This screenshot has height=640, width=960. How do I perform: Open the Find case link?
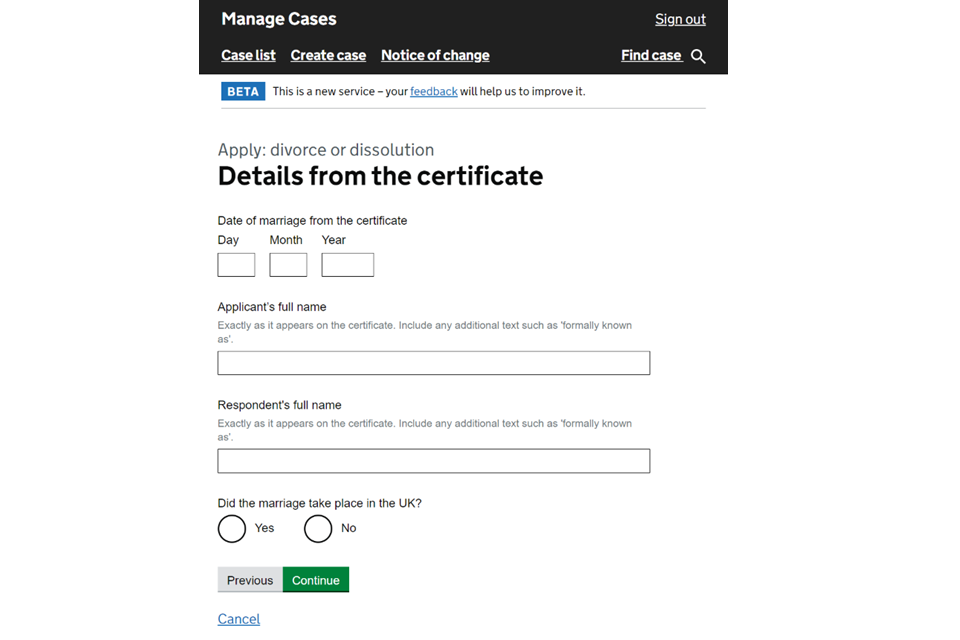point(651,56)
